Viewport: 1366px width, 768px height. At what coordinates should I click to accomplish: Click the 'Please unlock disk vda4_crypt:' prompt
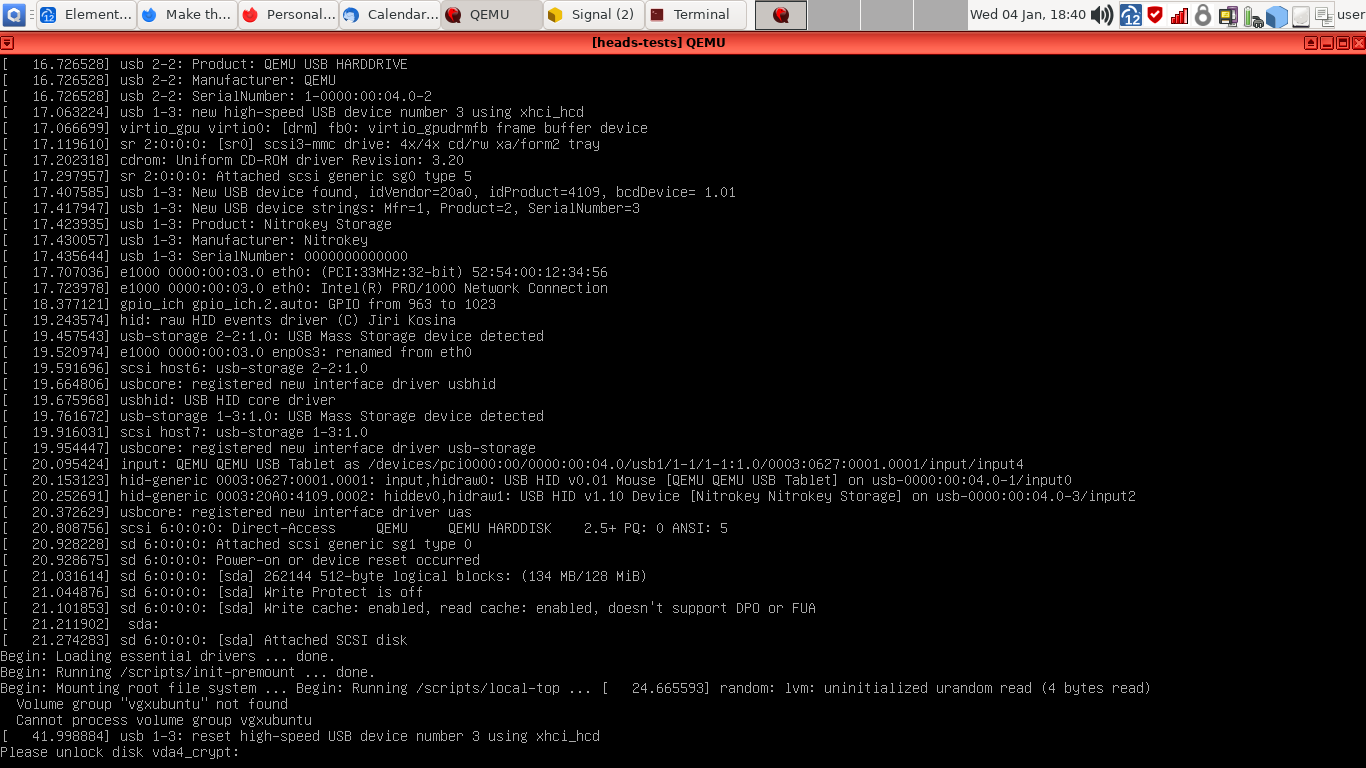tap(120, 752)
